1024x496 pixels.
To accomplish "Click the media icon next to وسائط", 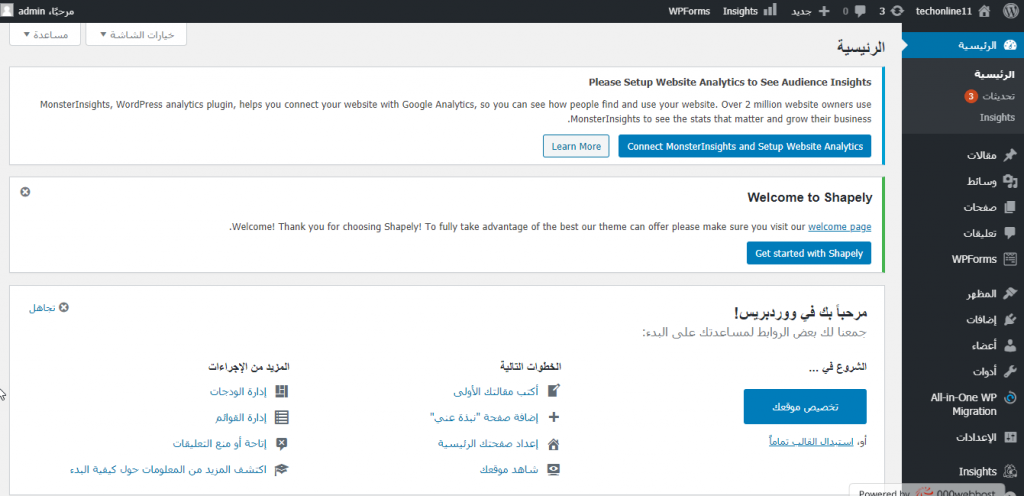I will (1010, 181).
